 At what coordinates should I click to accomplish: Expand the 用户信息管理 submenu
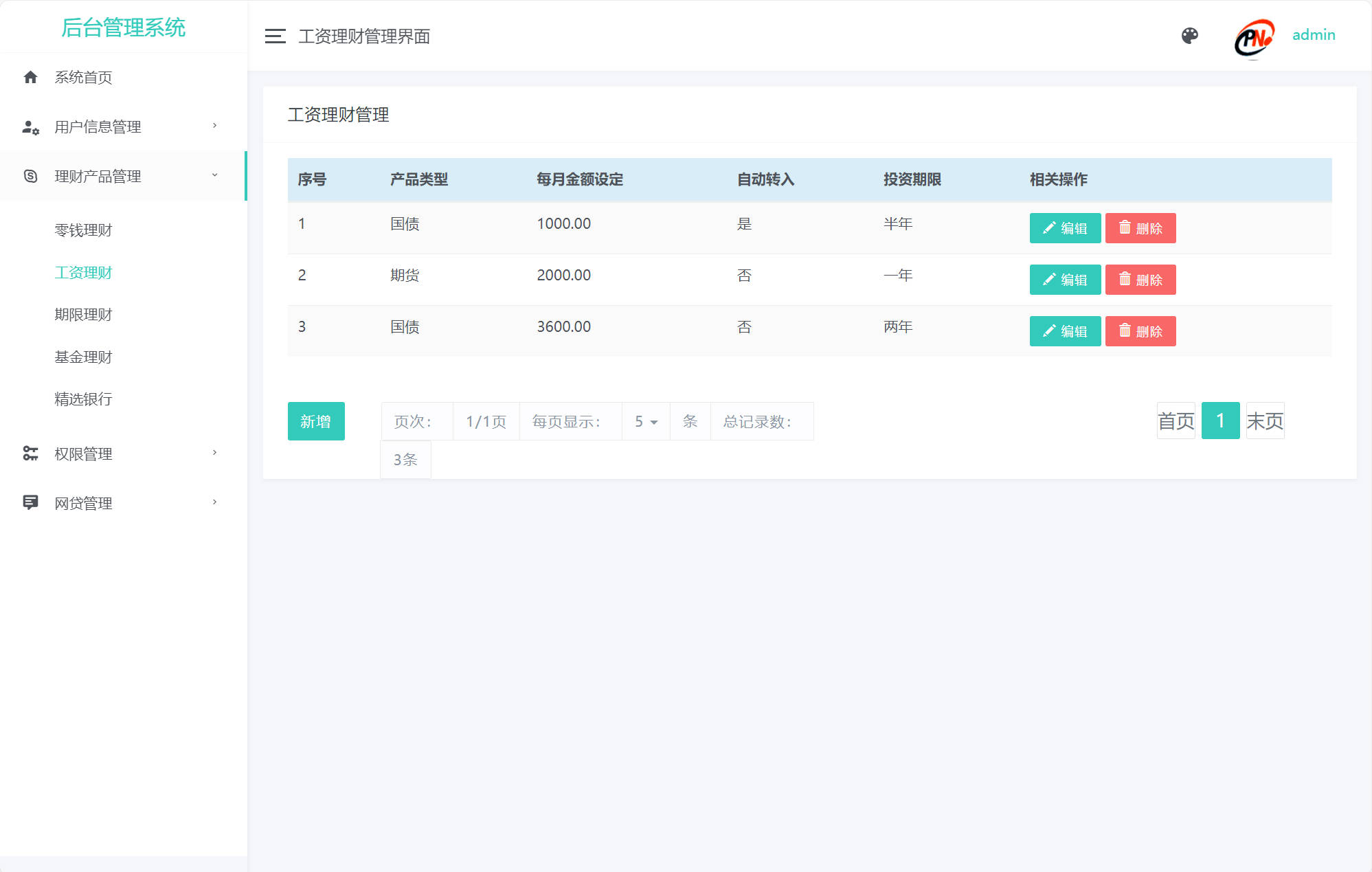point(98,126)
